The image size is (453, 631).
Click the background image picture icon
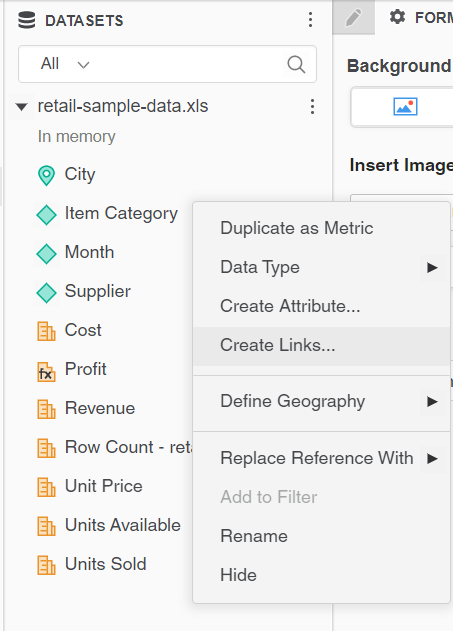(x=405, y=107)
